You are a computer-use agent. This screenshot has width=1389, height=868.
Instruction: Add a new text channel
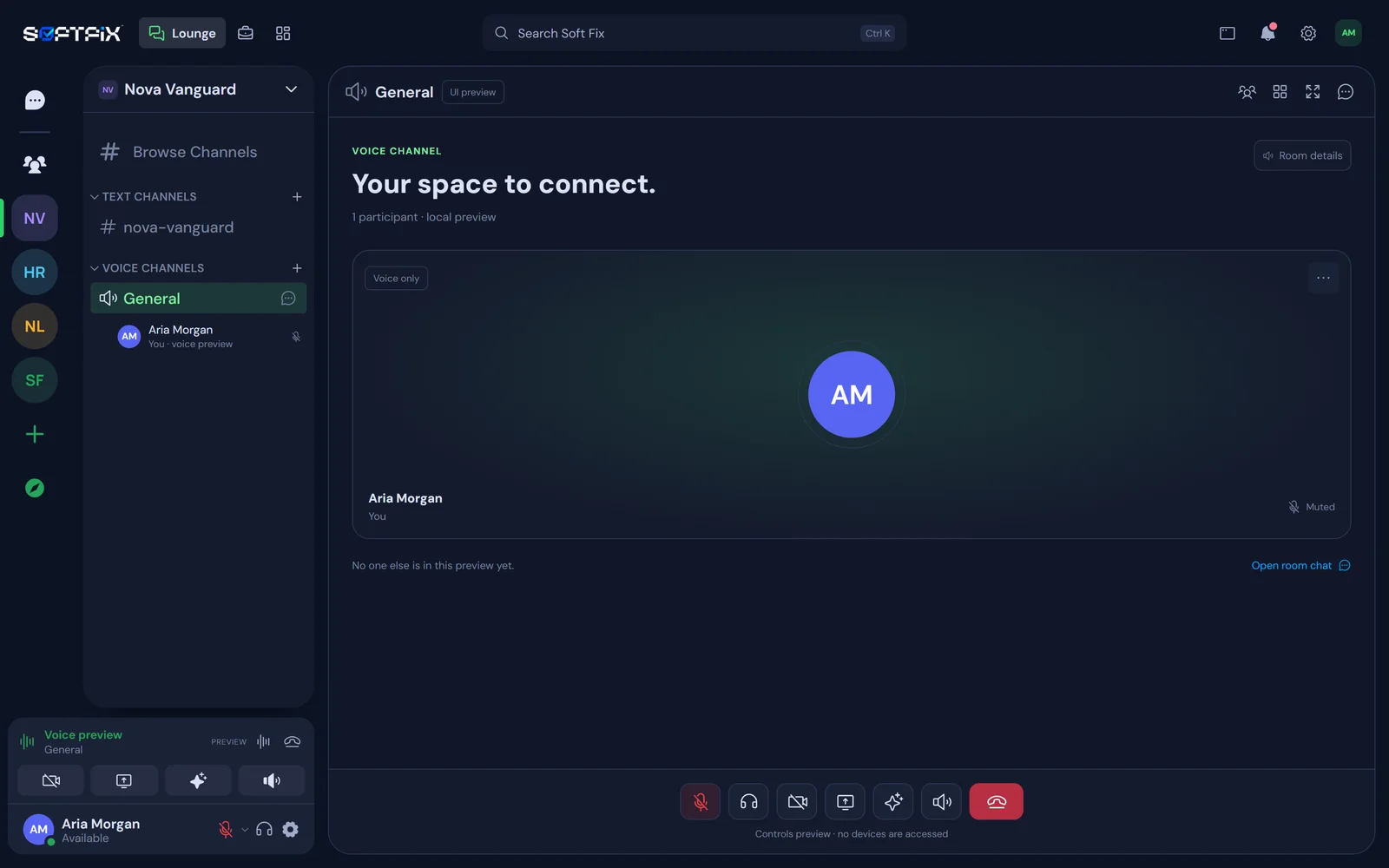pyautogui.click(x=297, y=197)
